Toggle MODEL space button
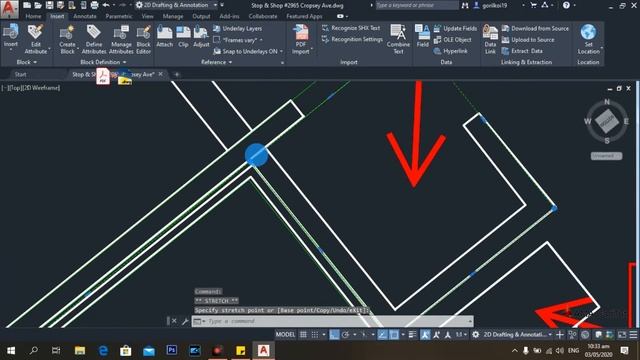Viewport: 640px width, 360px height. (x=285, y=335)
